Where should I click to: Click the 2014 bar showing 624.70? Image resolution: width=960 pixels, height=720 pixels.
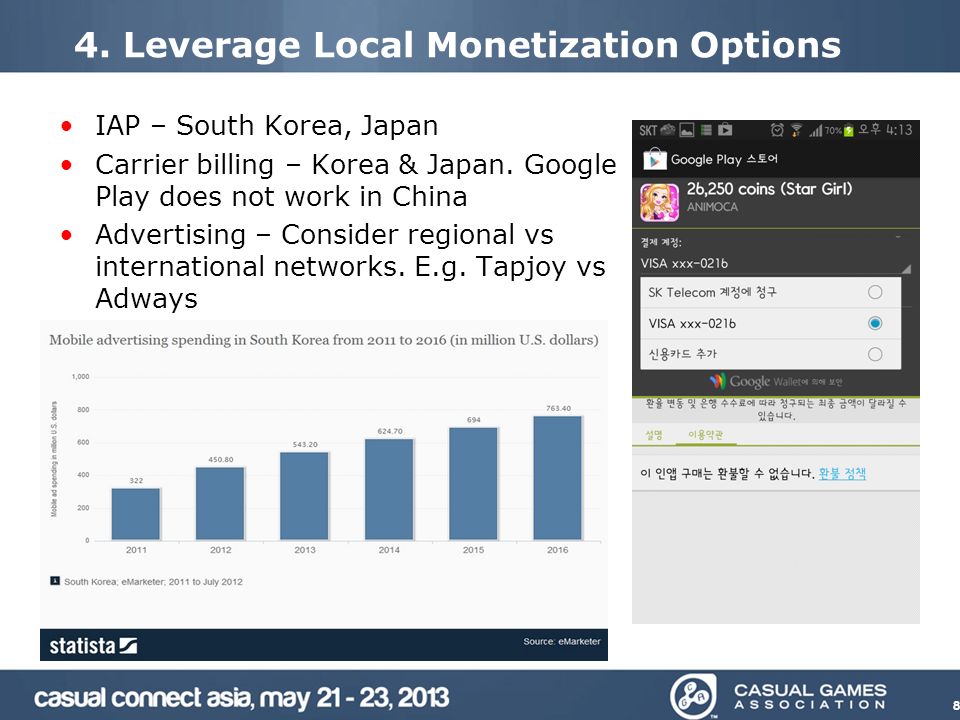coord(389,490)
